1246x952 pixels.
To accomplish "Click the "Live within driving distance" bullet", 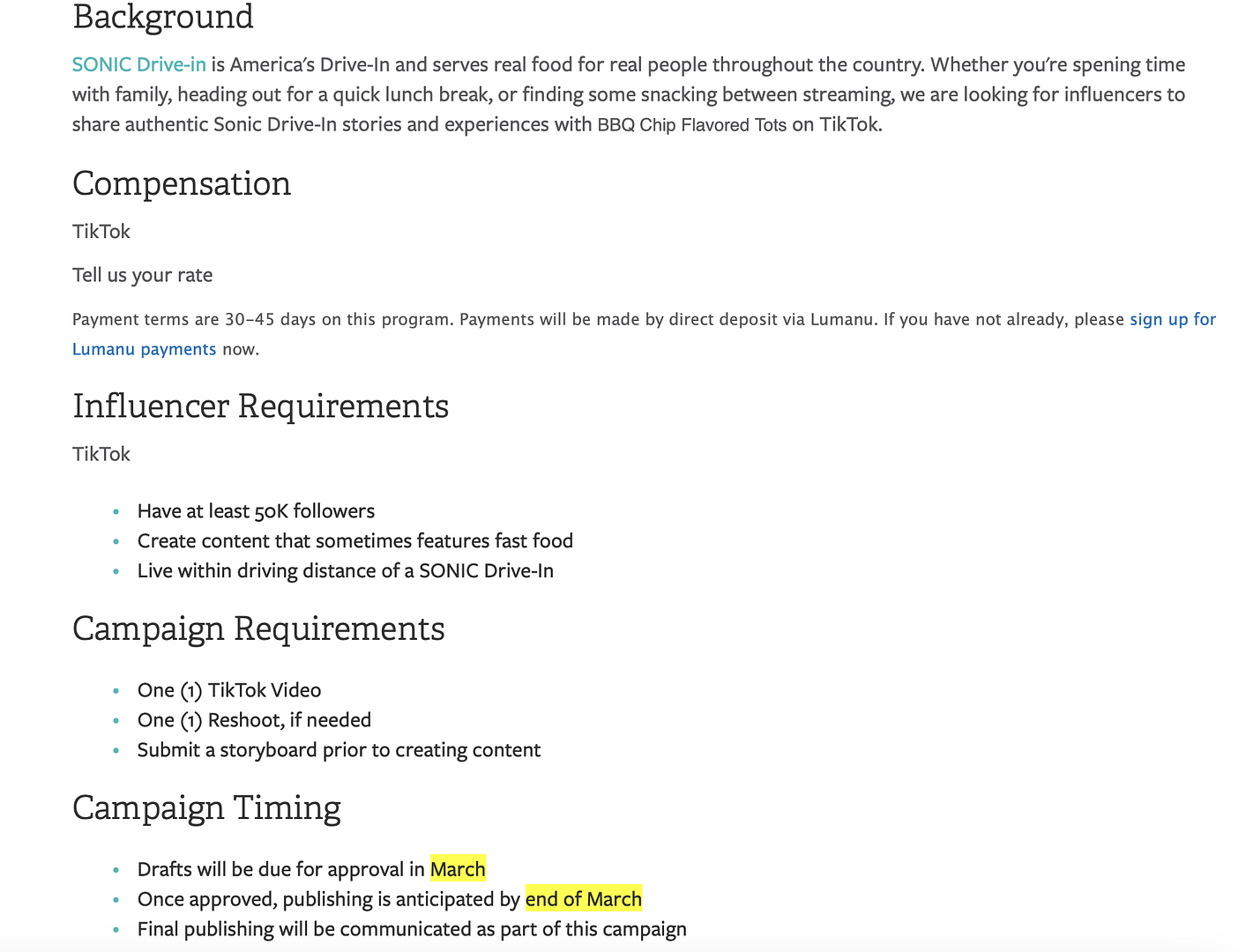I will pos(345,571).
